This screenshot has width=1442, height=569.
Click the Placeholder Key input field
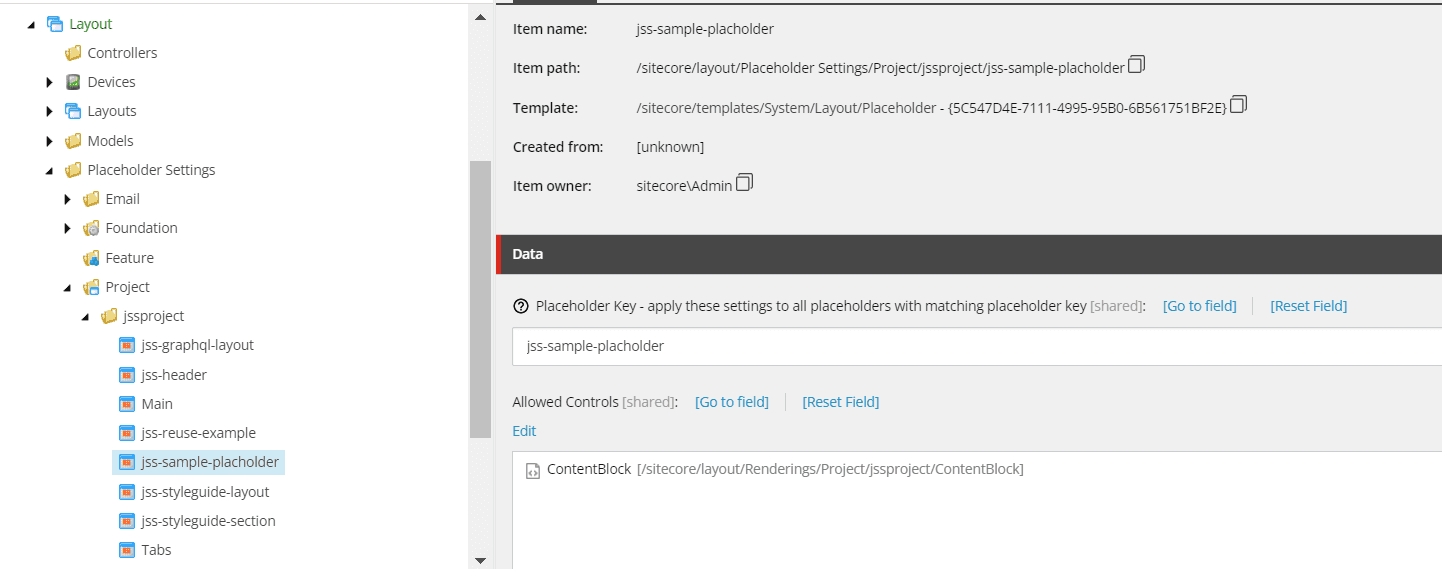coord(977,346)
